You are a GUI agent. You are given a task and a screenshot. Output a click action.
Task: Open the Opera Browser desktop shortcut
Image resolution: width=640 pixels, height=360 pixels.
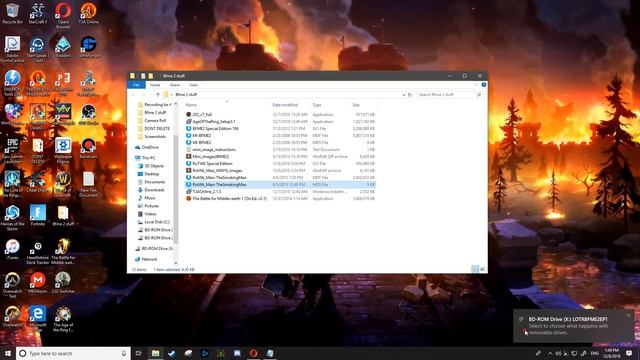coord(63,15)
